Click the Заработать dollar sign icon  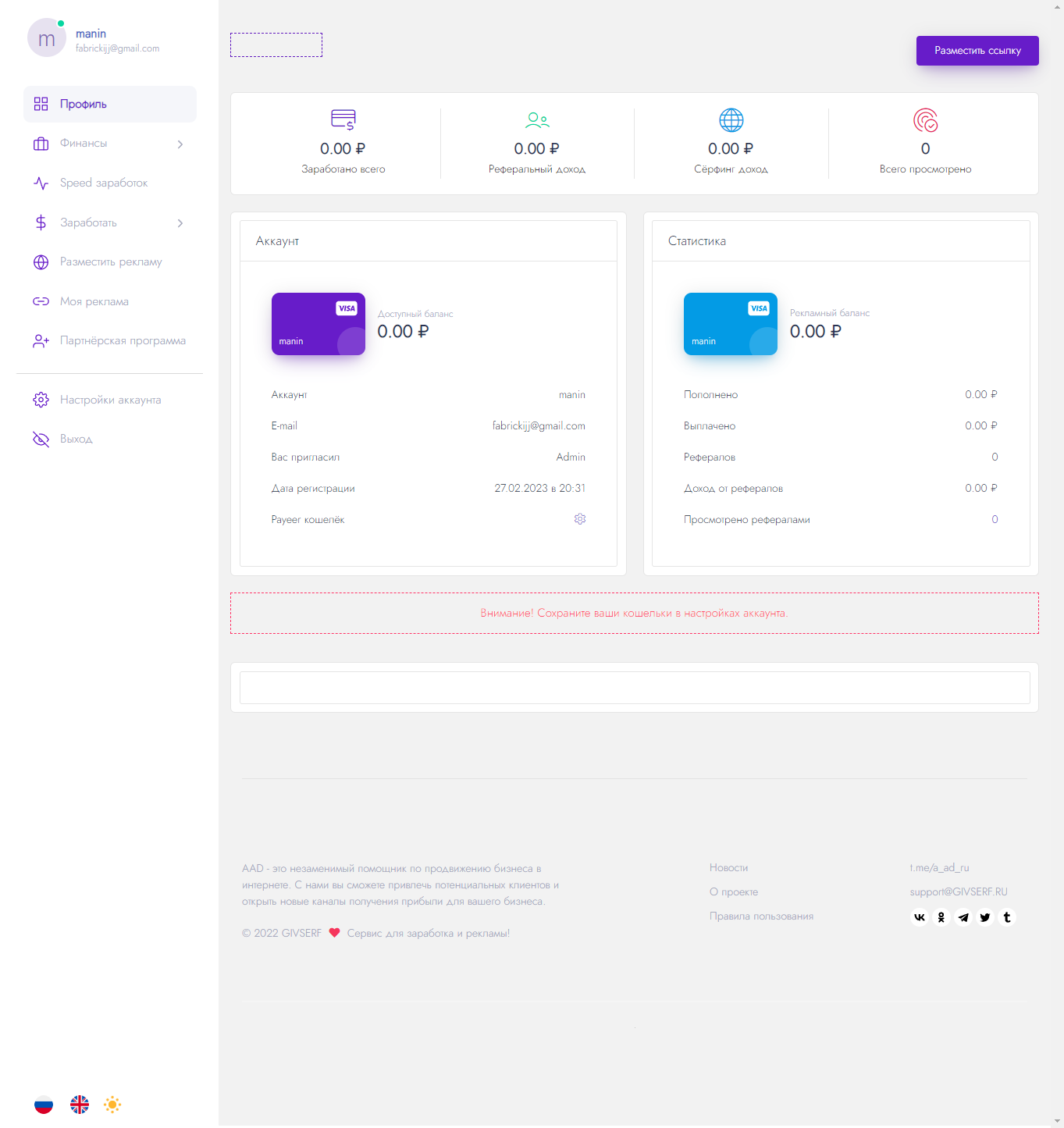click(x=41, y=222)
